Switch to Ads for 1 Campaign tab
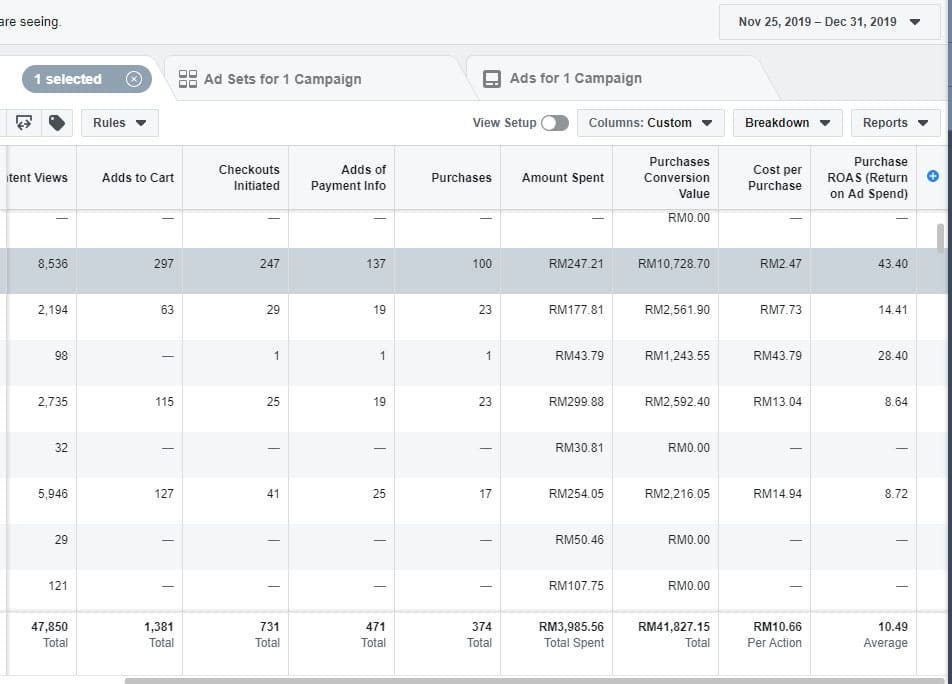The image size is (952, 684). [x=575, y=78]
